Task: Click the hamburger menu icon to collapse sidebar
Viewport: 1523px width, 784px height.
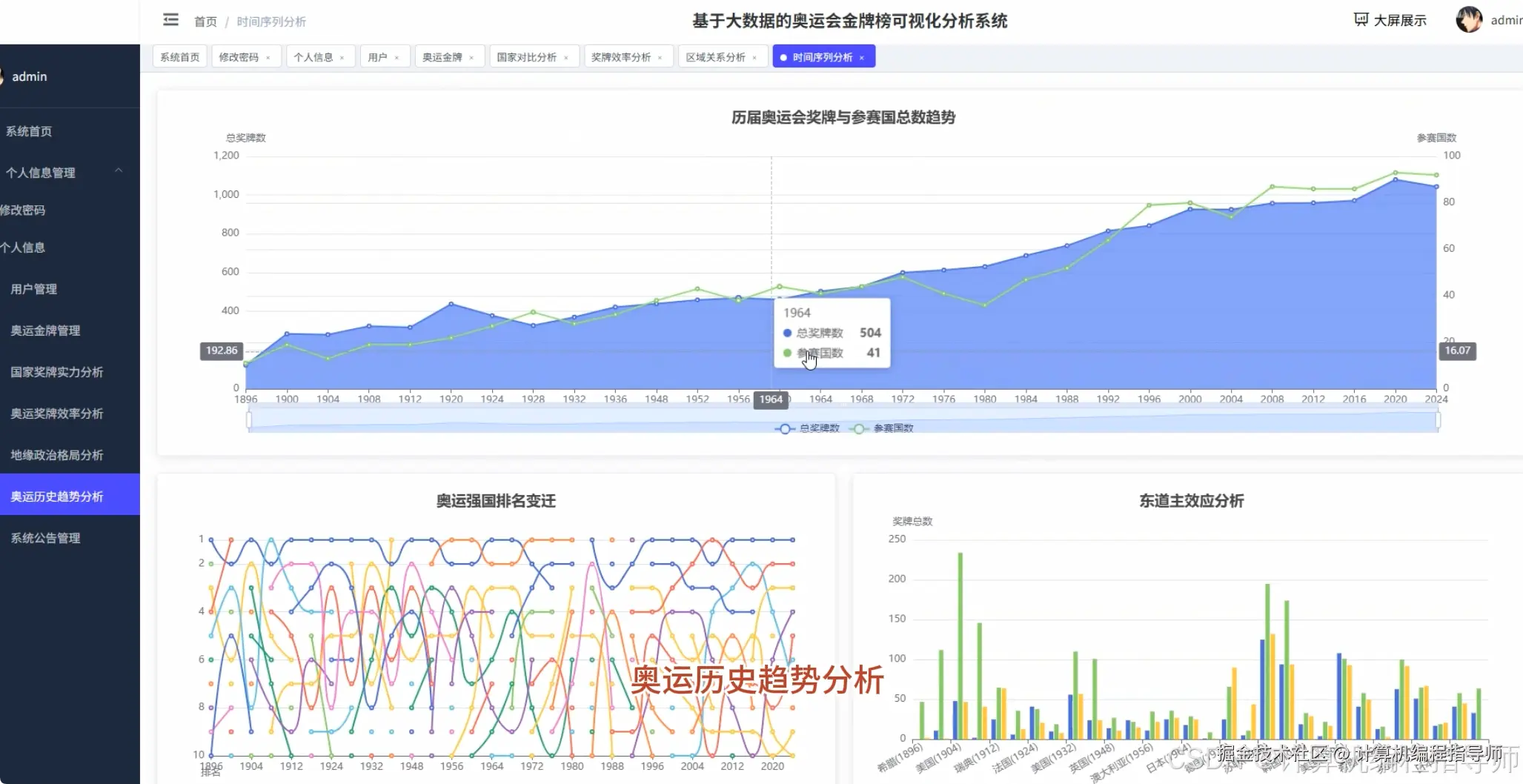Action: (170, 20)
